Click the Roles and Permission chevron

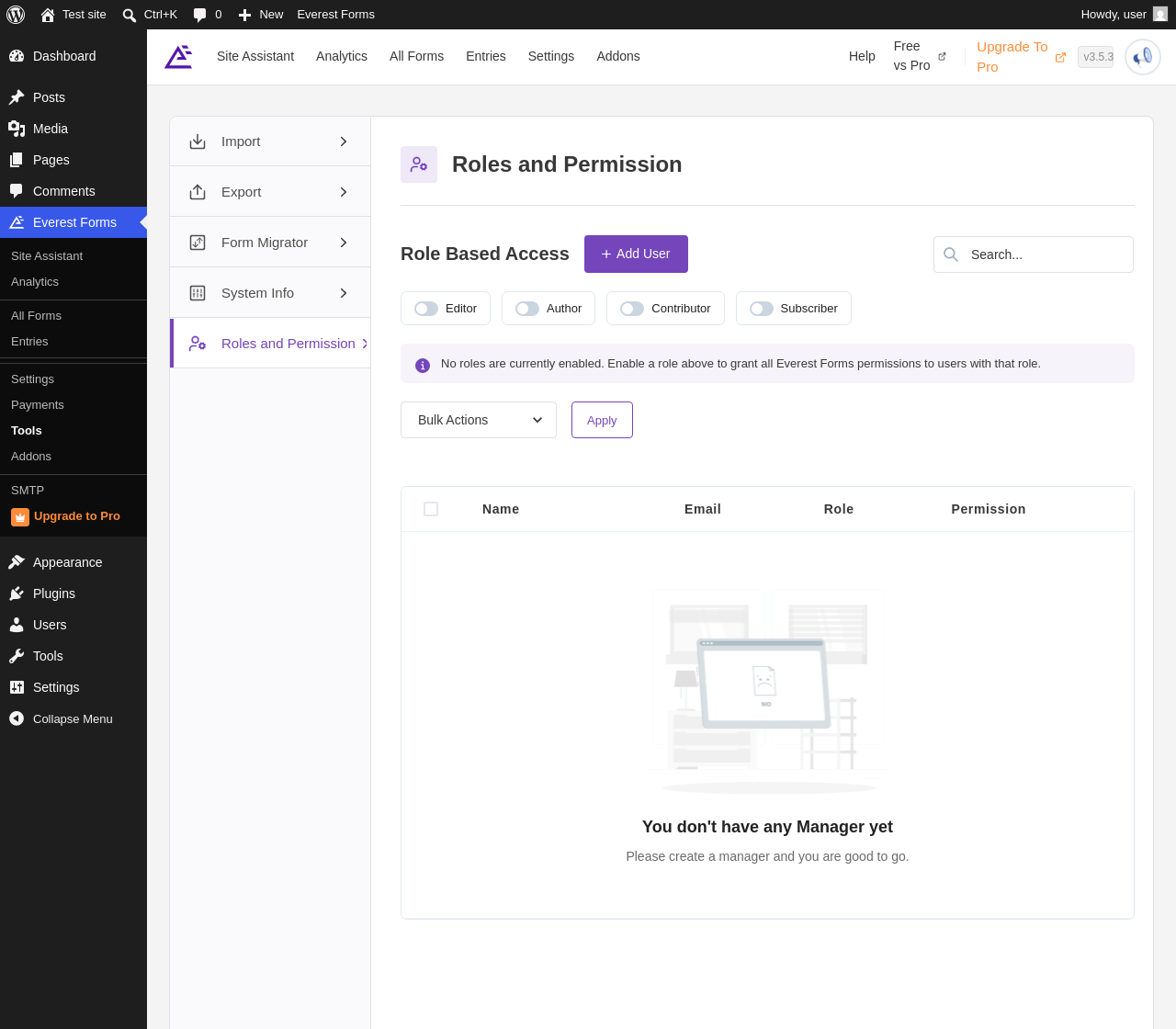click(365, 344)
